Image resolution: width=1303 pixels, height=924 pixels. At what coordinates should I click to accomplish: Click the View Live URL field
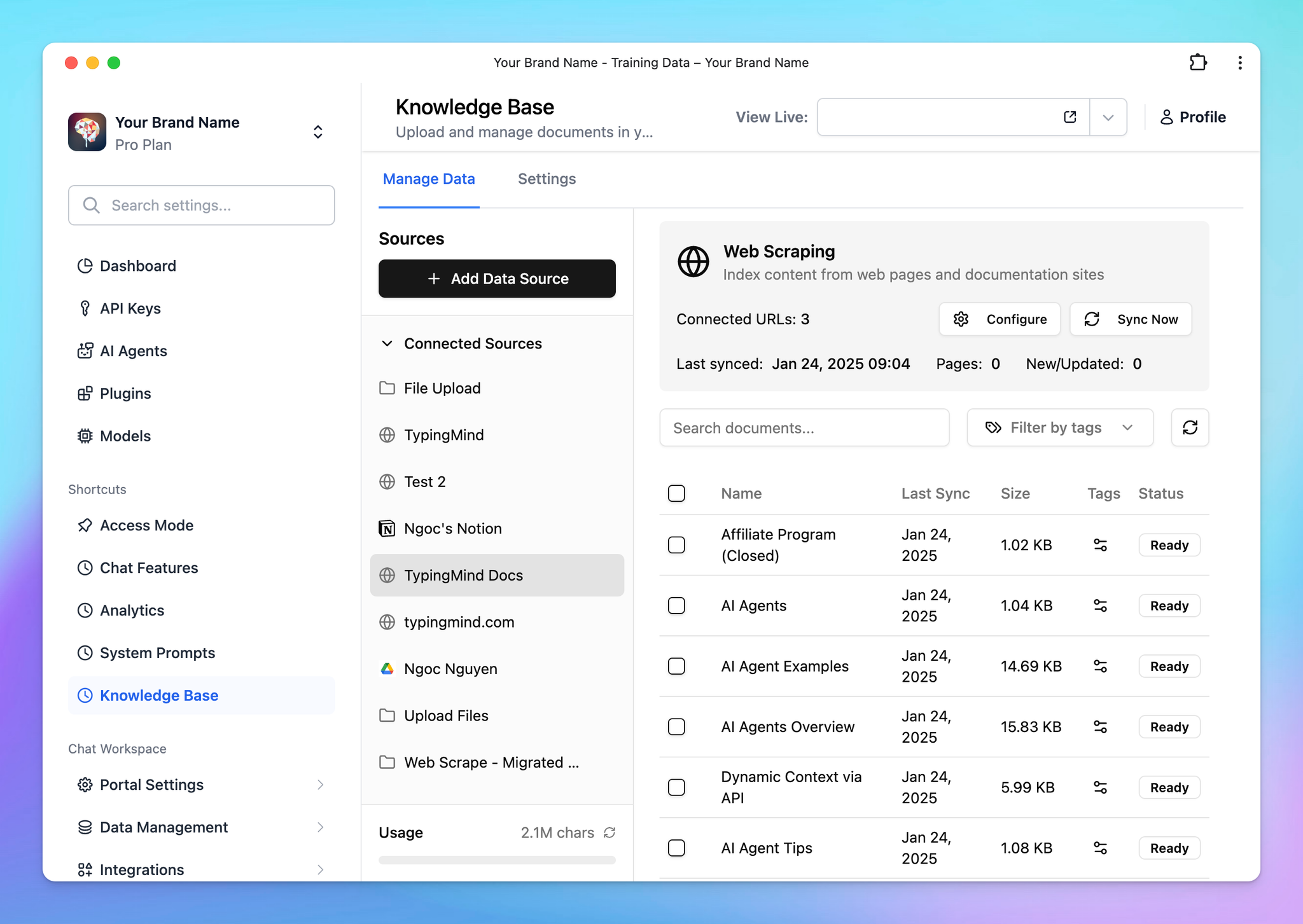[953, 117]
